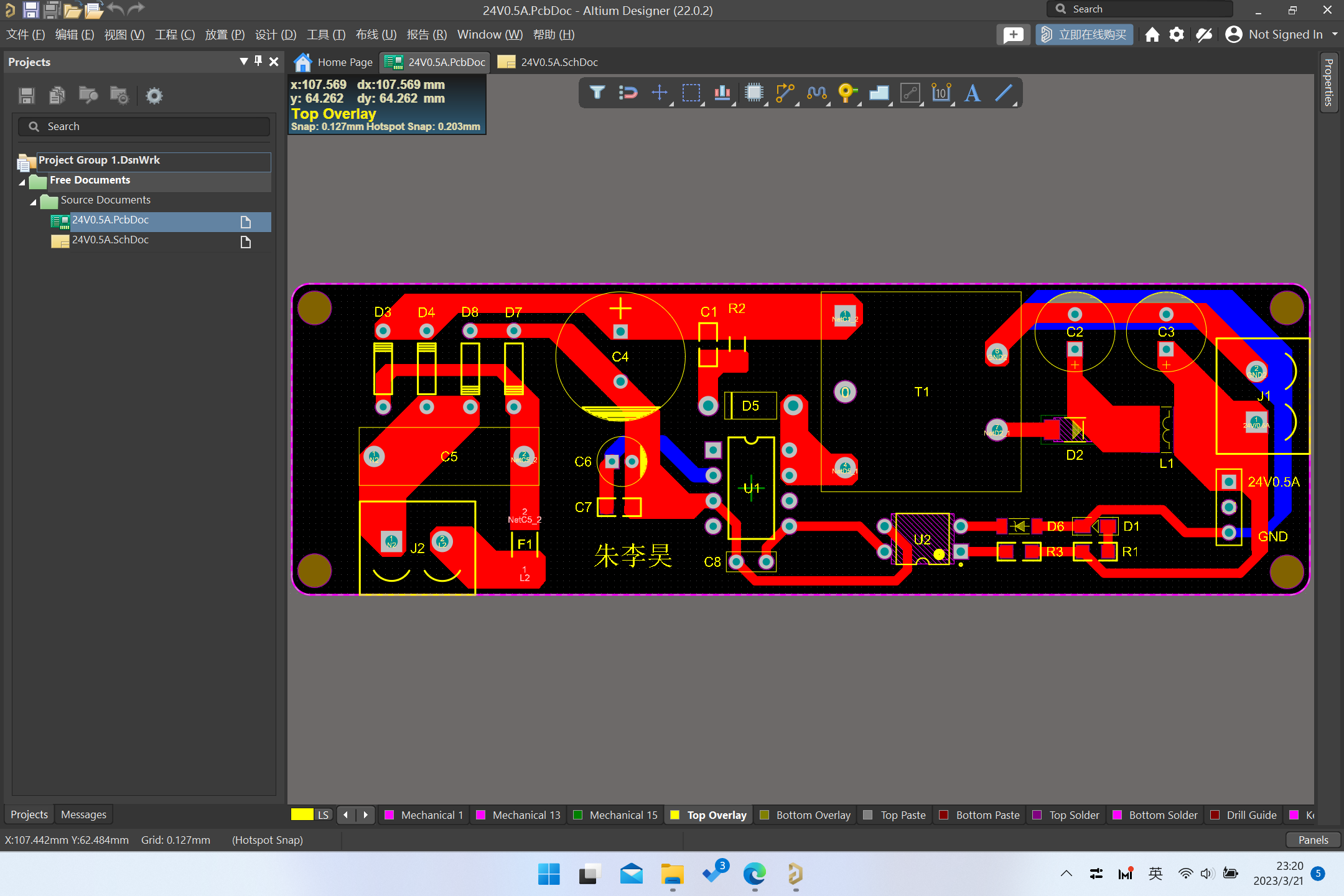Save the active document from the quick toolbar
1344x896 pixels.
click(30, 9)
